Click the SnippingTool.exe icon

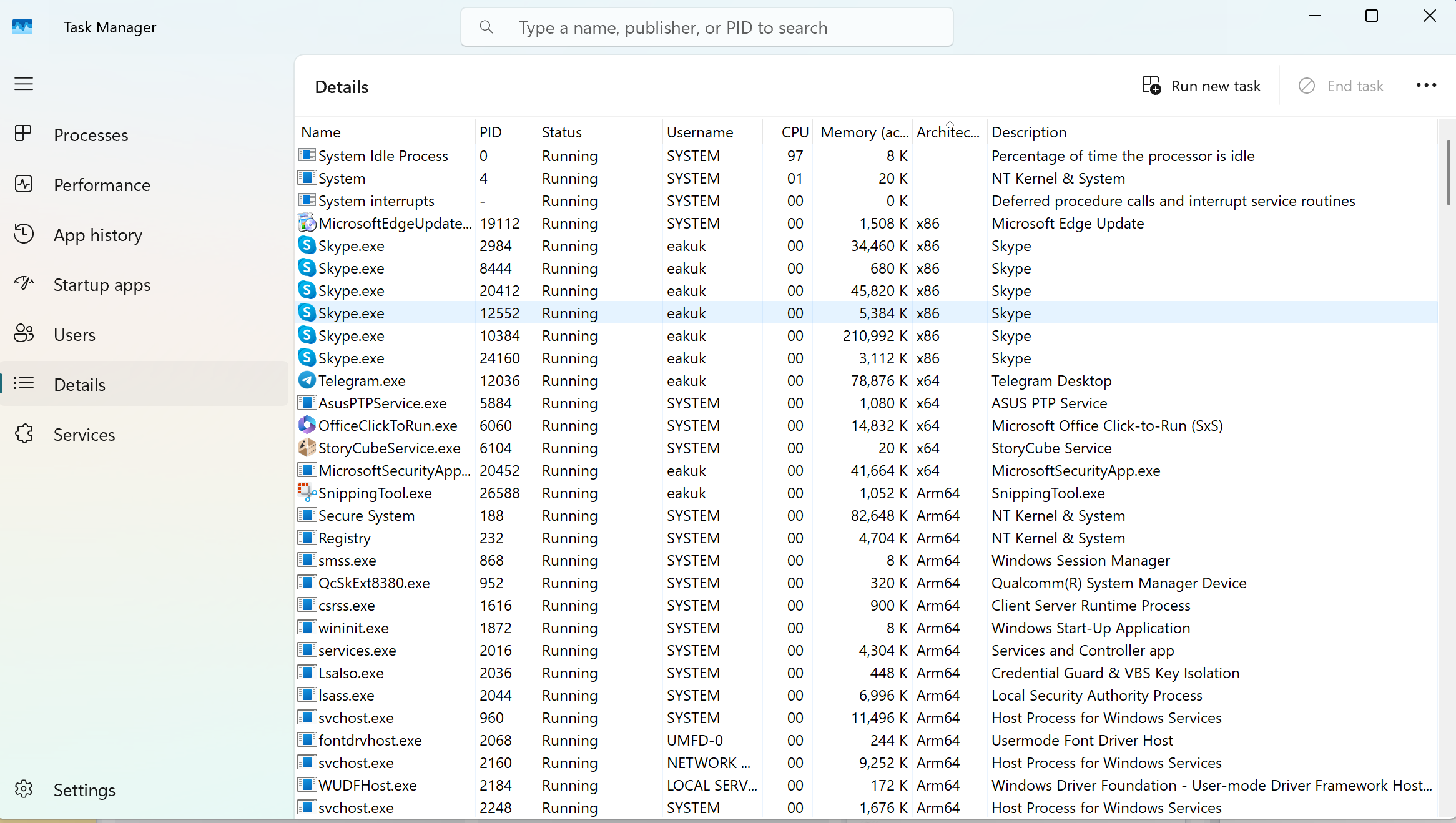[307, 492]
